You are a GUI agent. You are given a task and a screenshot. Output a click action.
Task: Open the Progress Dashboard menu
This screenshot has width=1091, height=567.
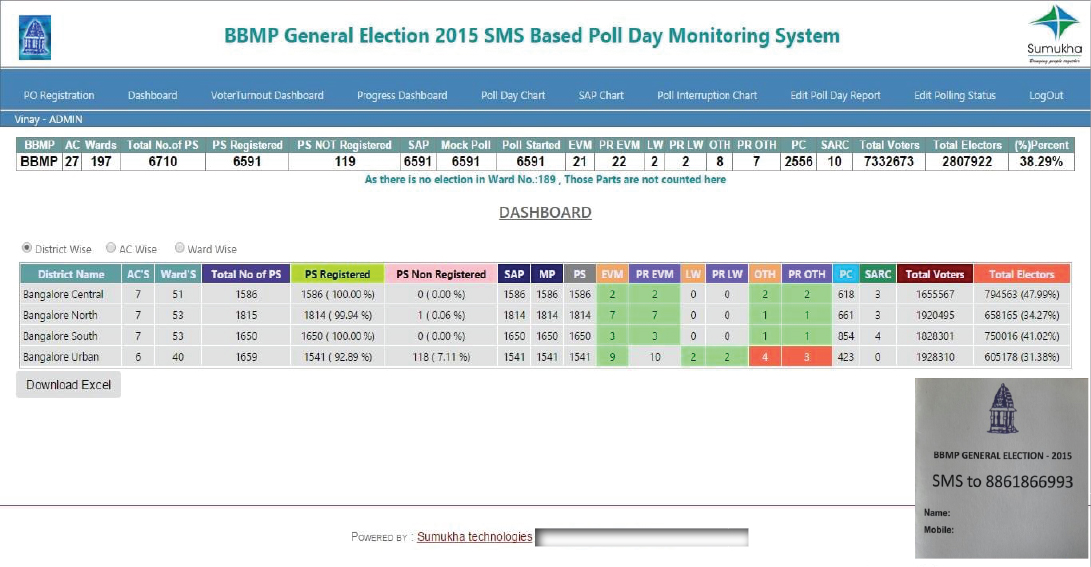pyautogui.click(x=402, y=96)
